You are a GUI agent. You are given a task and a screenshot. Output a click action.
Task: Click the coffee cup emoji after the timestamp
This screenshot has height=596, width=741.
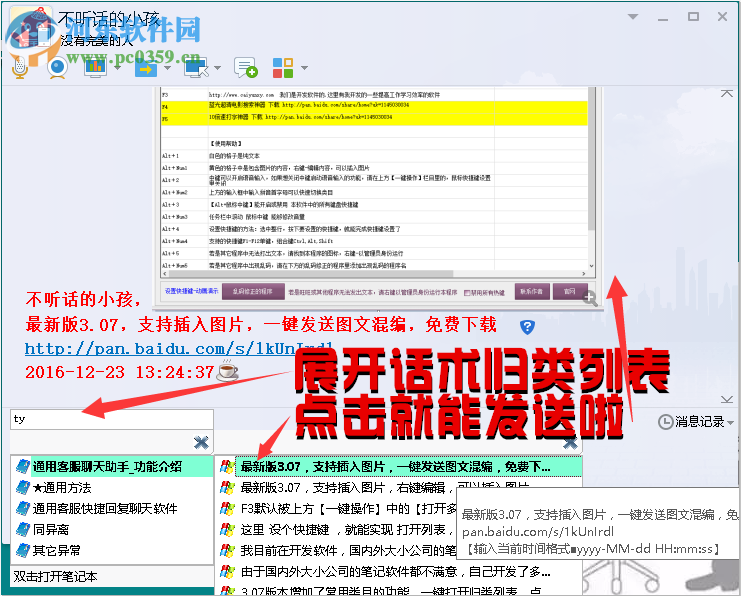[227, 371]
